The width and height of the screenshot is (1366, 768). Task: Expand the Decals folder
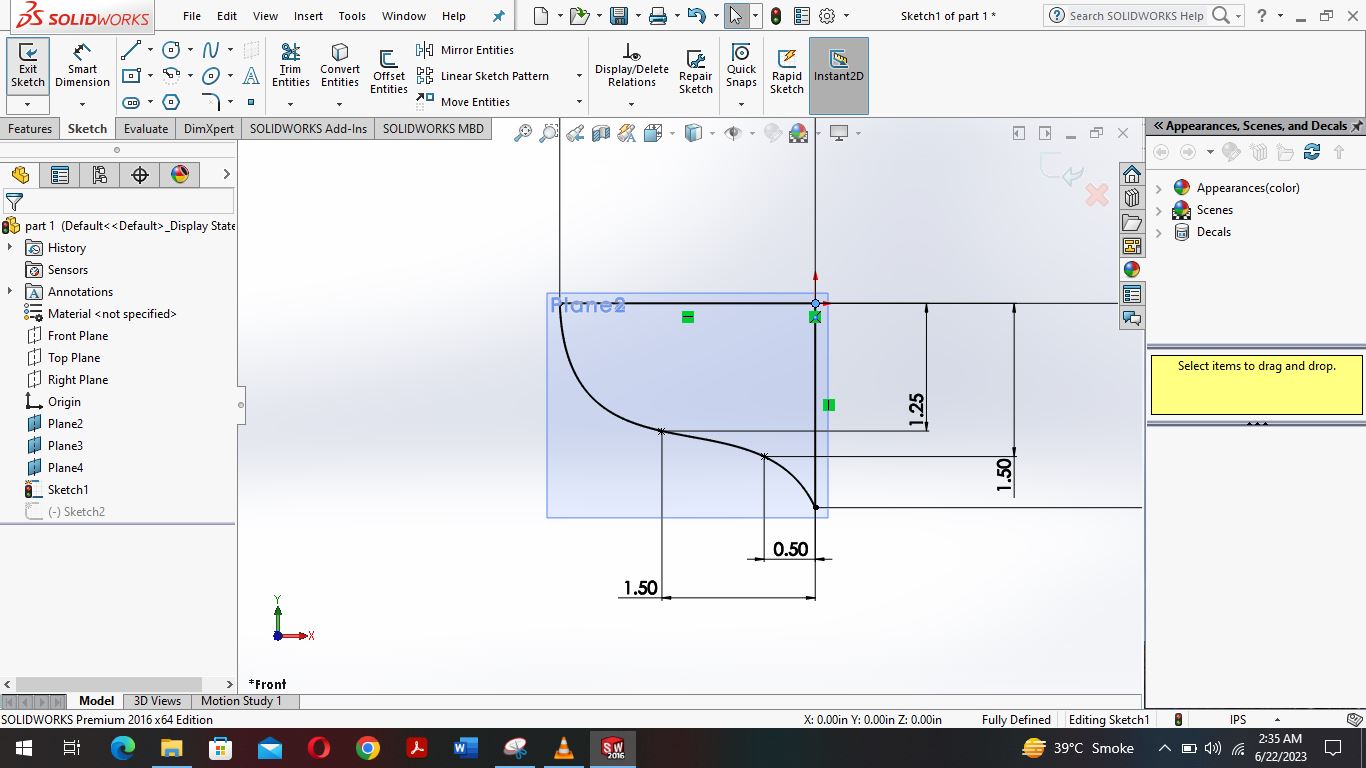tap(1159, 232)
